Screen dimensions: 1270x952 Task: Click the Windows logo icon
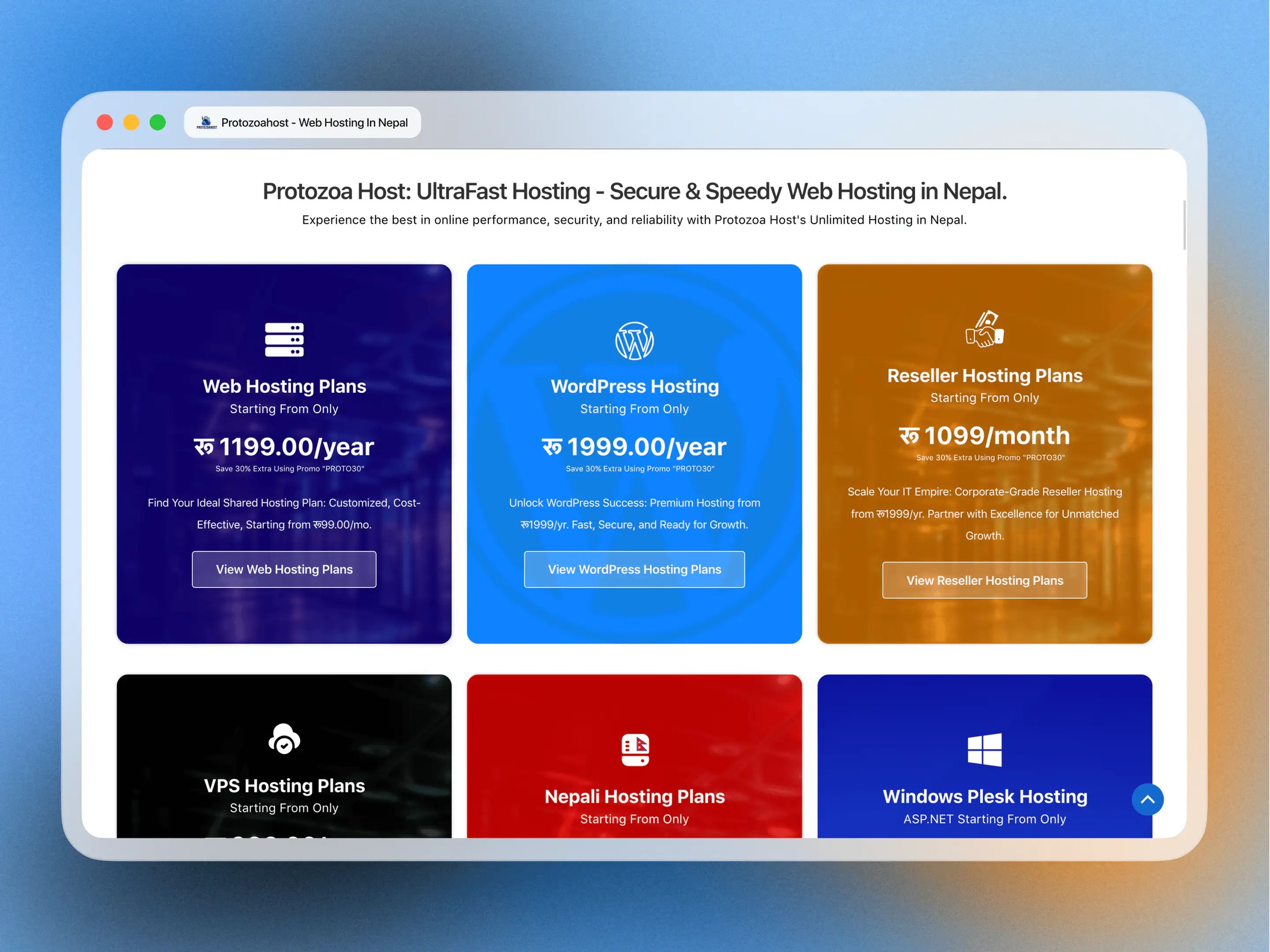pyautogui.click(x=985, y=749)
